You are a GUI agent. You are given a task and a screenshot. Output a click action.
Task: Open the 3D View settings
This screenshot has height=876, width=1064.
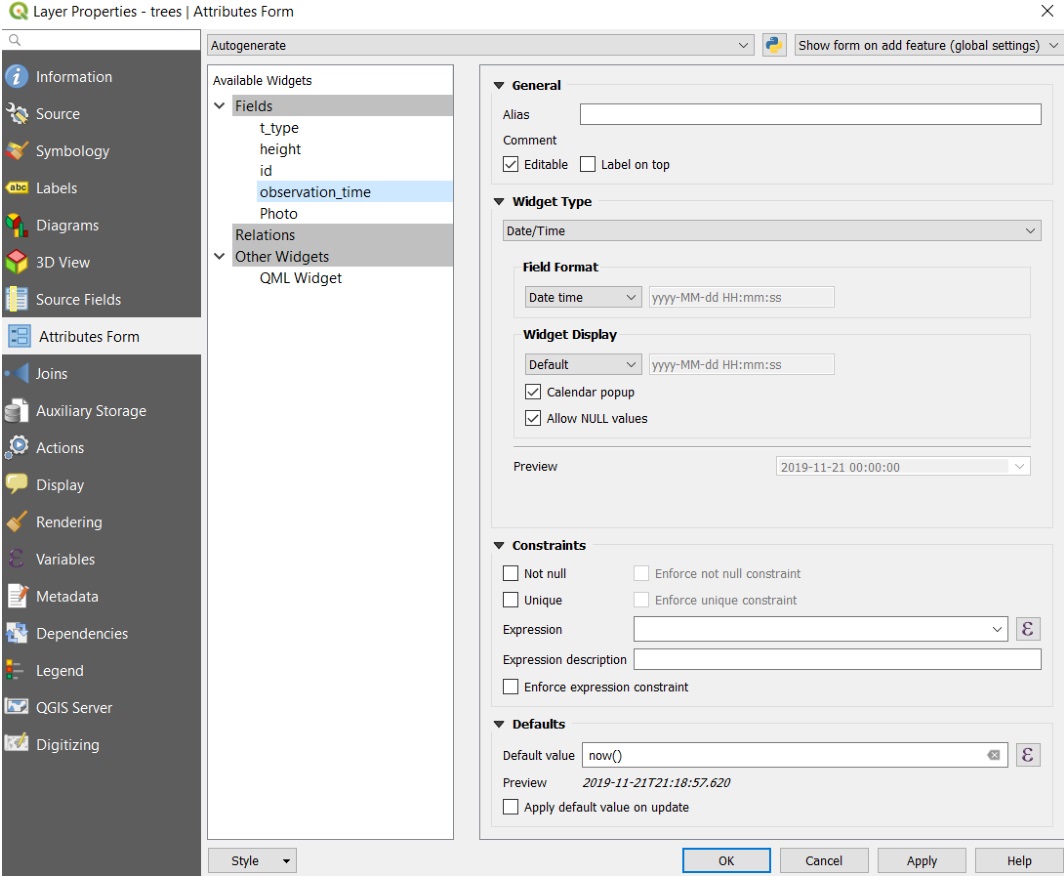point(62,262)
